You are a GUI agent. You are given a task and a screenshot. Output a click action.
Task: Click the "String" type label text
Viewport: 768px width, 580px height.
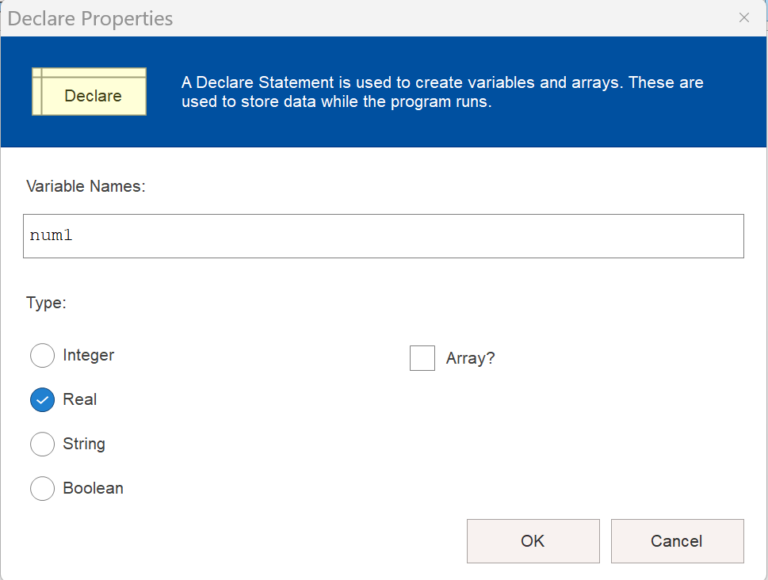(84, 444)
